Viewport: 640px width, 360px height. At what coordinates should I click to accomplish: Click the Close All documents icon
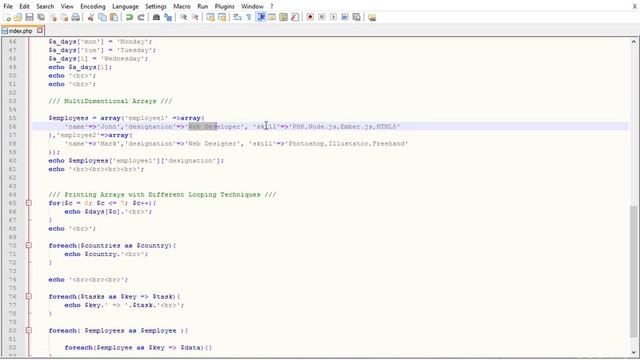coord(64,17)
